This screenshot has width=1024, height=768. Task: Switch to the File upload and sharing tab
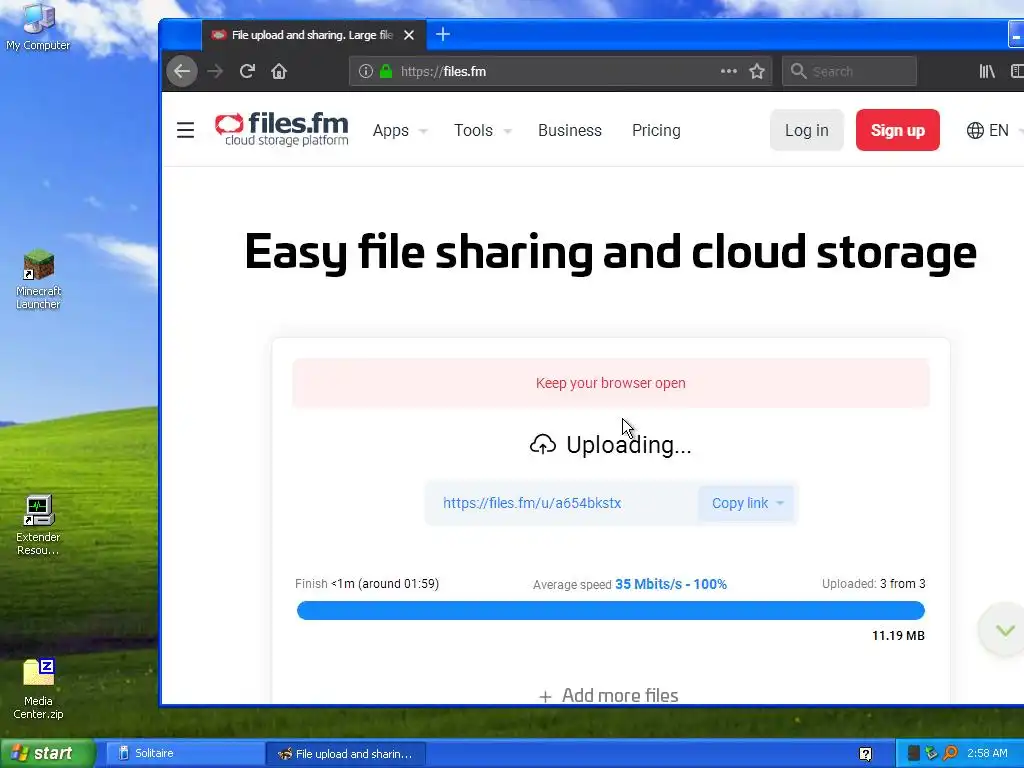click(313, 35)
